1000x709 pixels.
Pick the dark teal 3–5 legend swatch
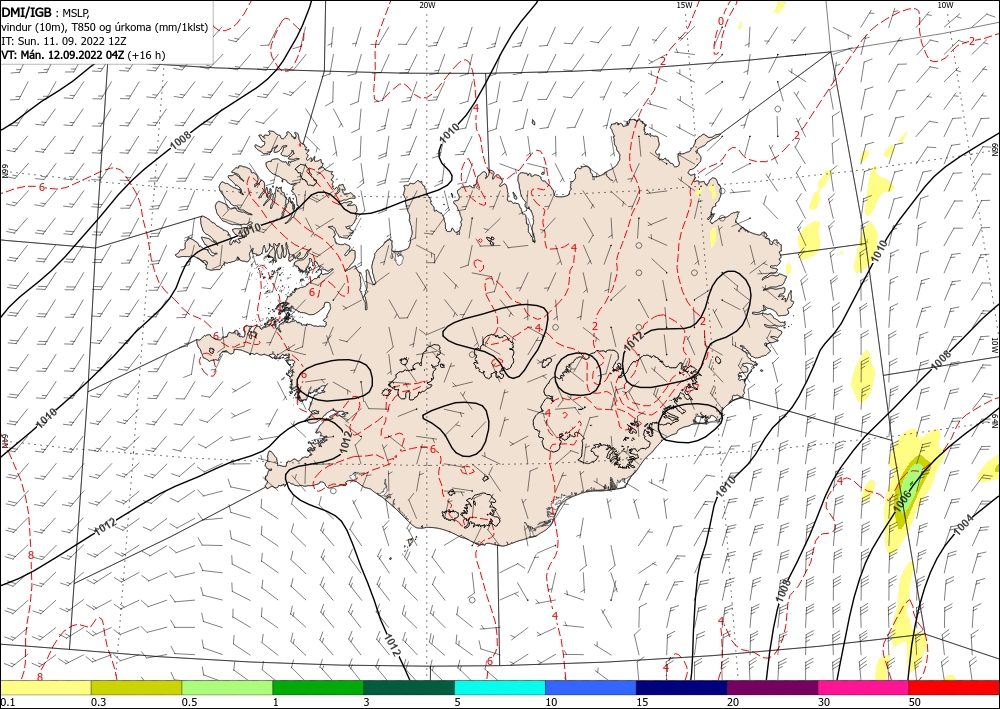coord(409,687)
